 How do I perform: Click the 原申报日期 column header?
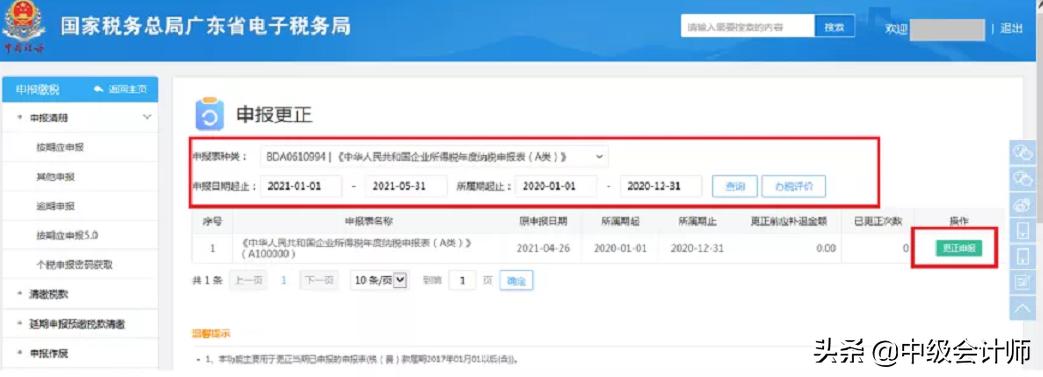pyautogui.click(x=543, y=221)
